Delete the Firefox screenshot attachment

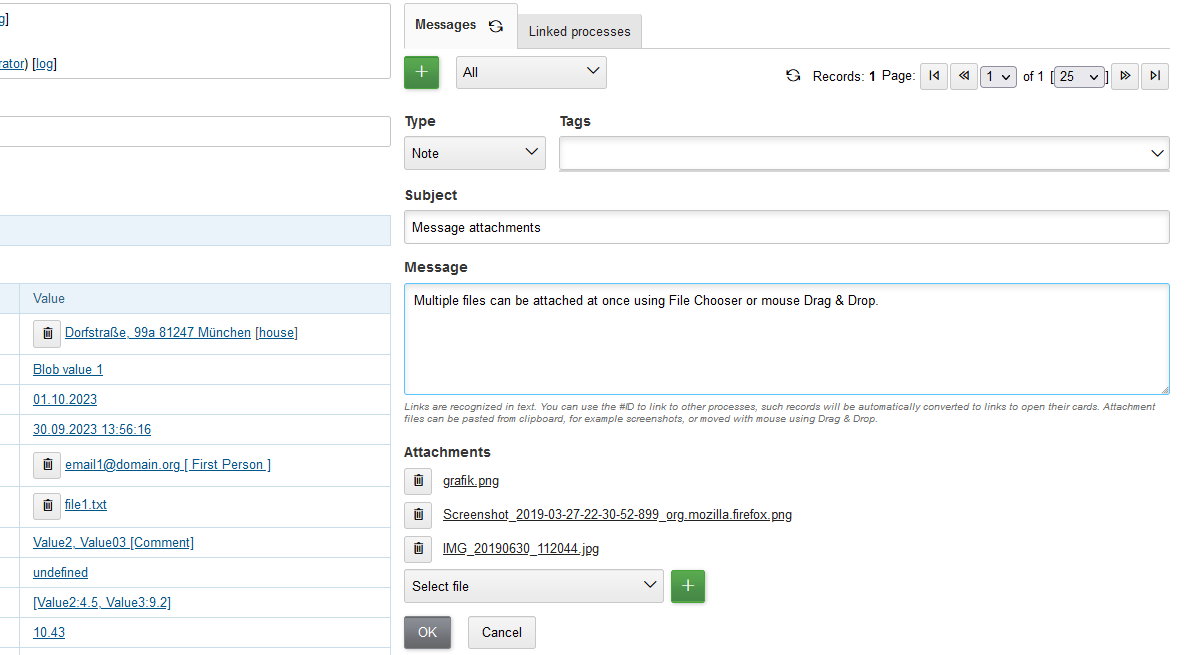point(418,515)
